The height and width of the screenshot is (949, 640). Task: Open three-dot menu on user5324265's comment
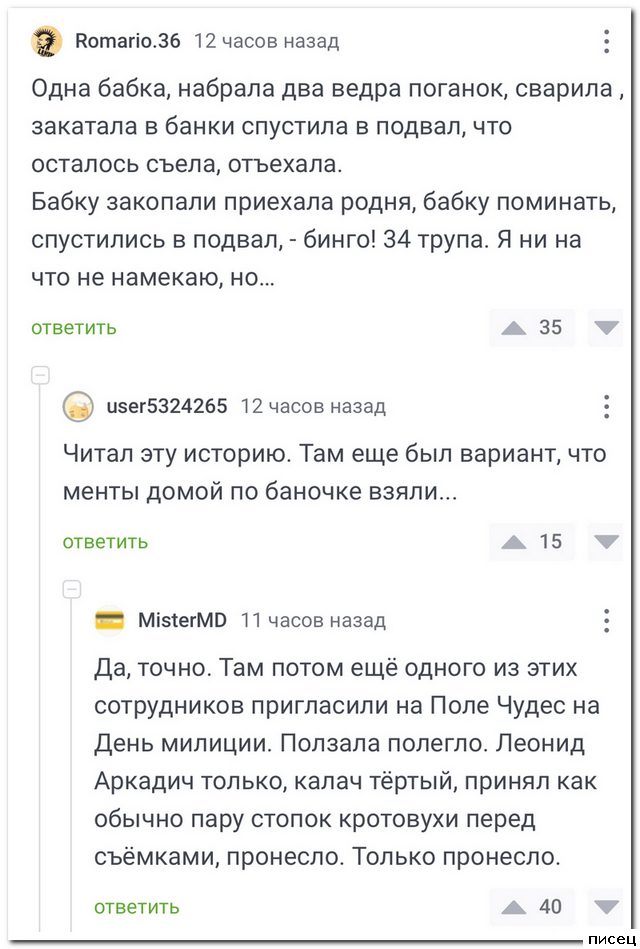607,406
